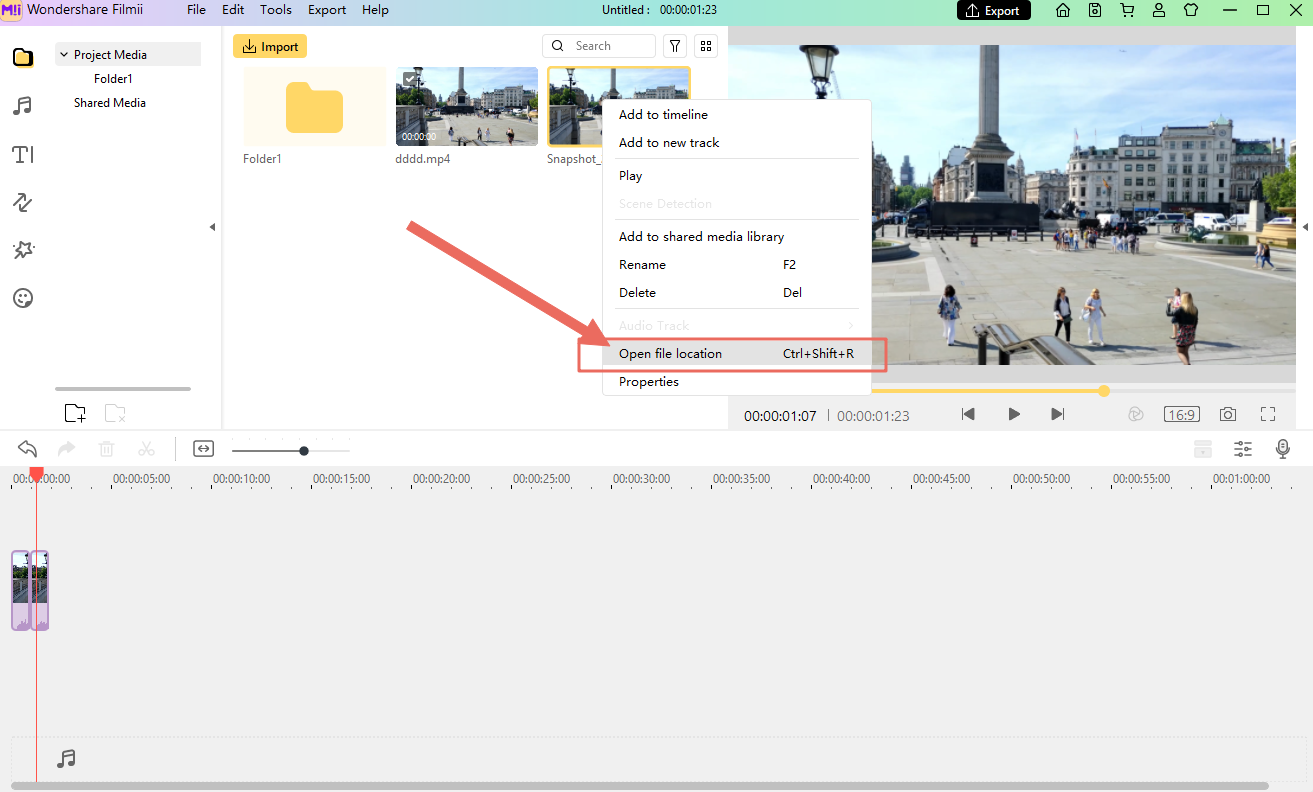Open the Titles text sidebar icon
Screen dimensions: 1313x792
coord(22,154)
